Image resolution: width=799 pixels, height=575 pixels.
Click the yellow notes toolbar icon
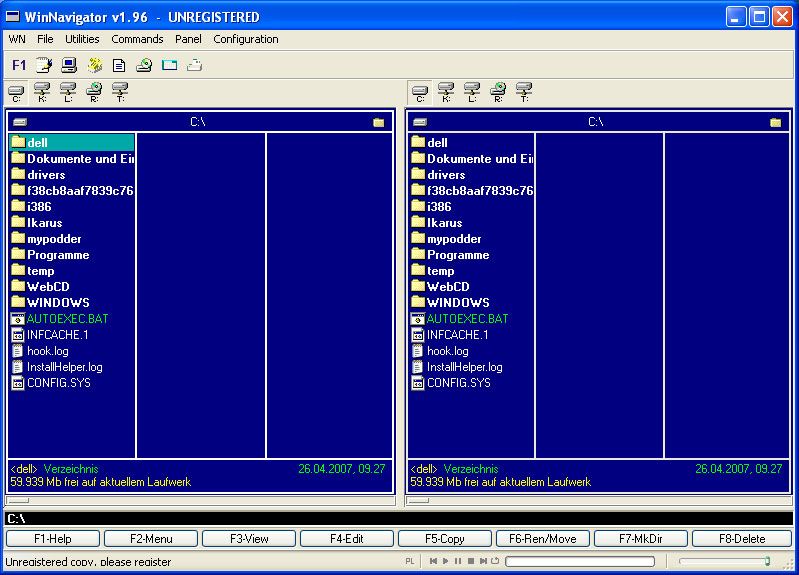tap(95, 65)
